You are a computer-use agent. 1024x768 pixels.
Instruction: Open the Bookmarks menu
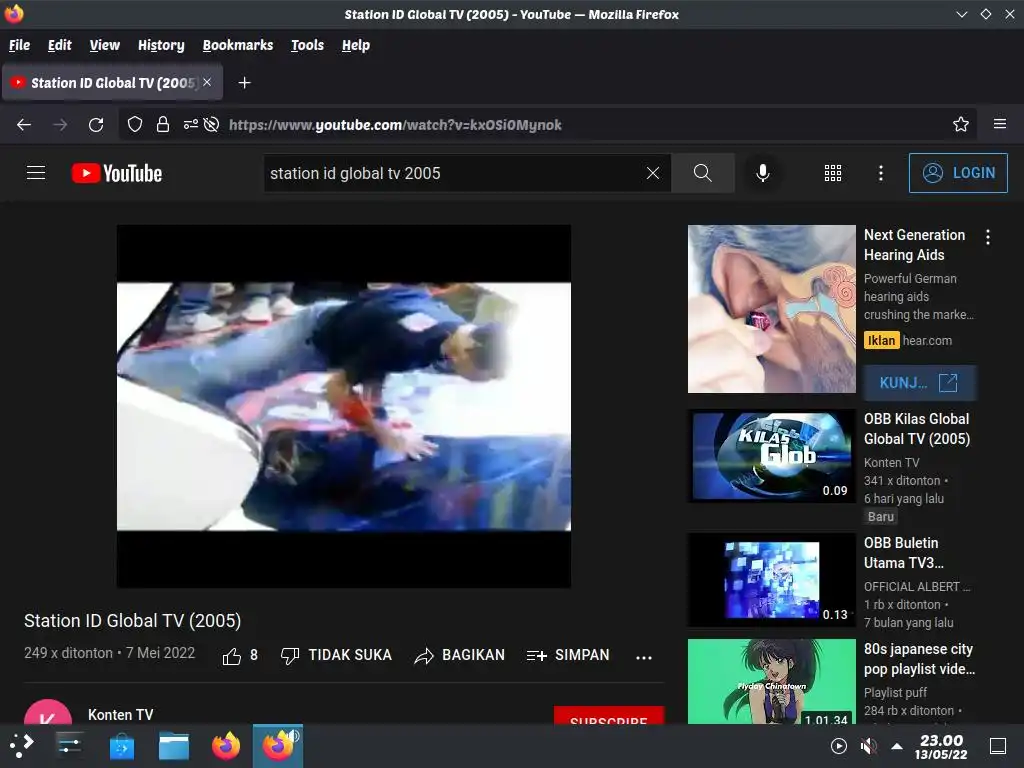tap(238, 45)
